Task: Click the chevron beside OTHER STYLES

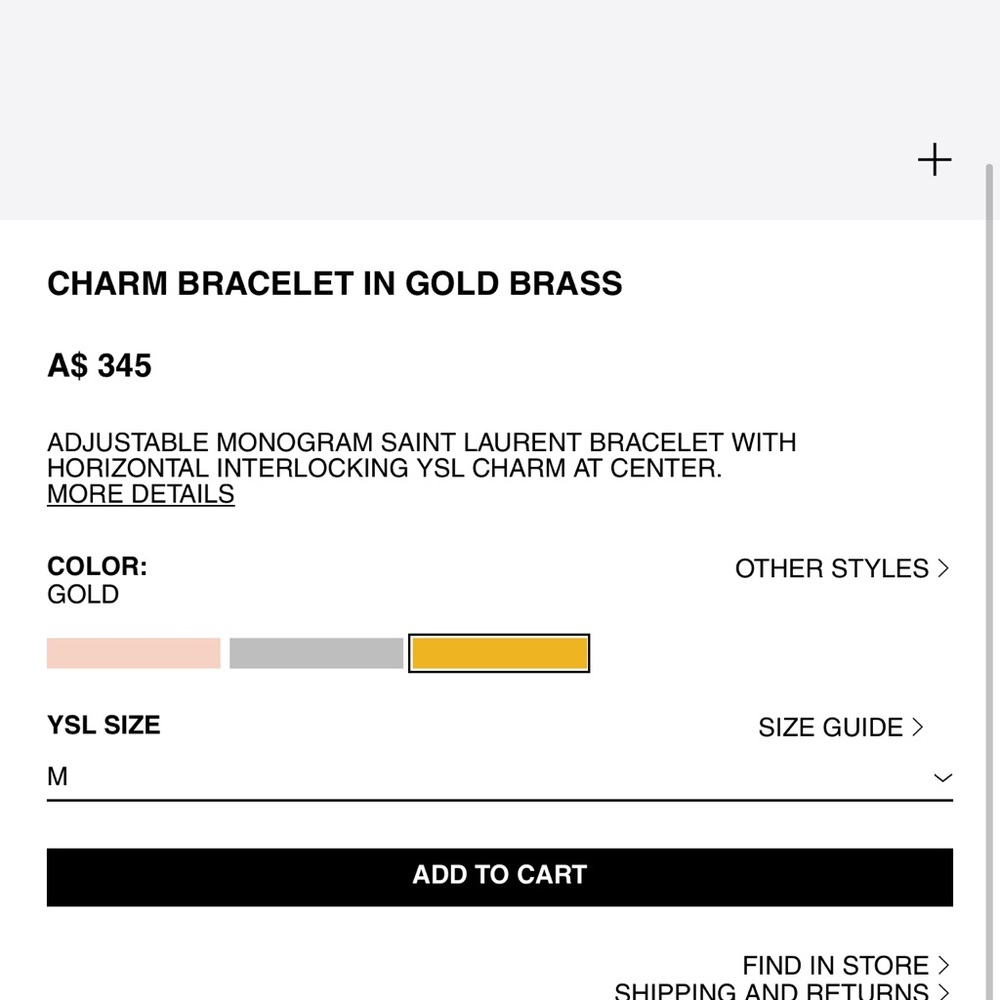Action: click(x=944, y=567)
